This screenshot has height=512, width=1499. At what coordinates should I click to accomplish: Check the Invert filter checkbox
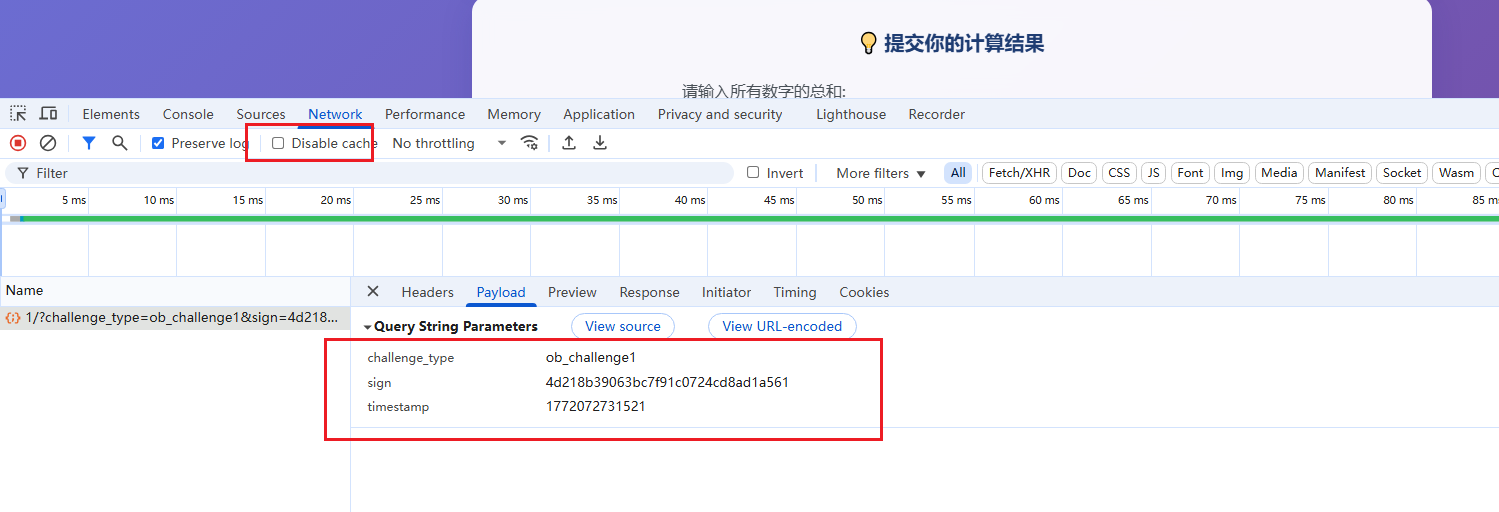point(754,173)
